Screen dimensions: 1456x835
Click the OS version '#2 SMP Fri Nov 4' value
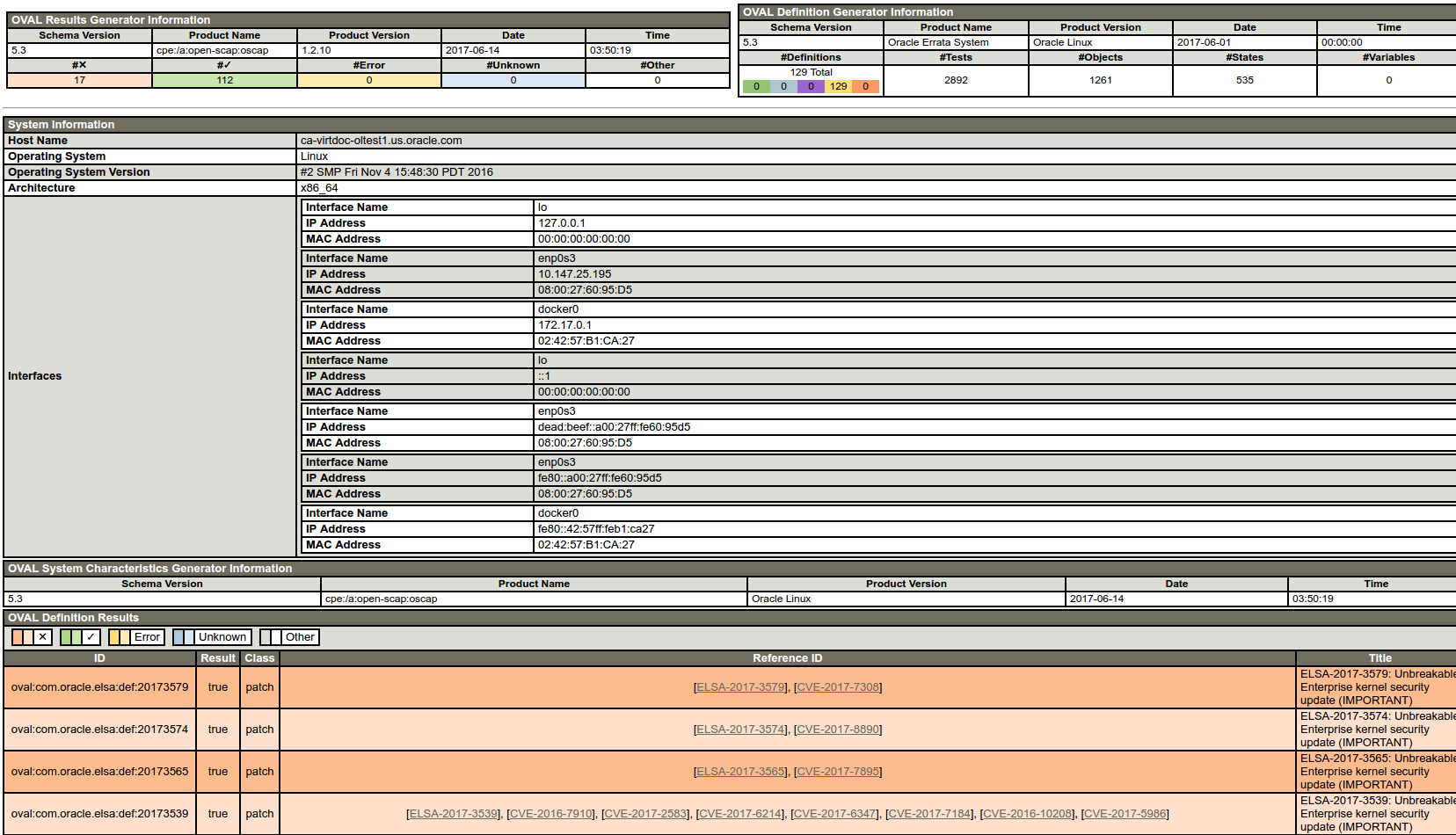click(397, 172)
